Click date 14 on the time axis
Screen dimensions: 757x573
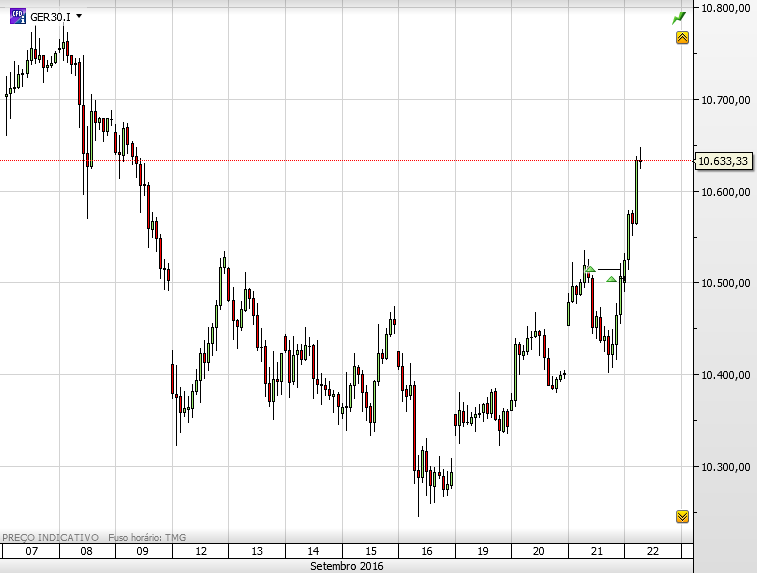313,551
